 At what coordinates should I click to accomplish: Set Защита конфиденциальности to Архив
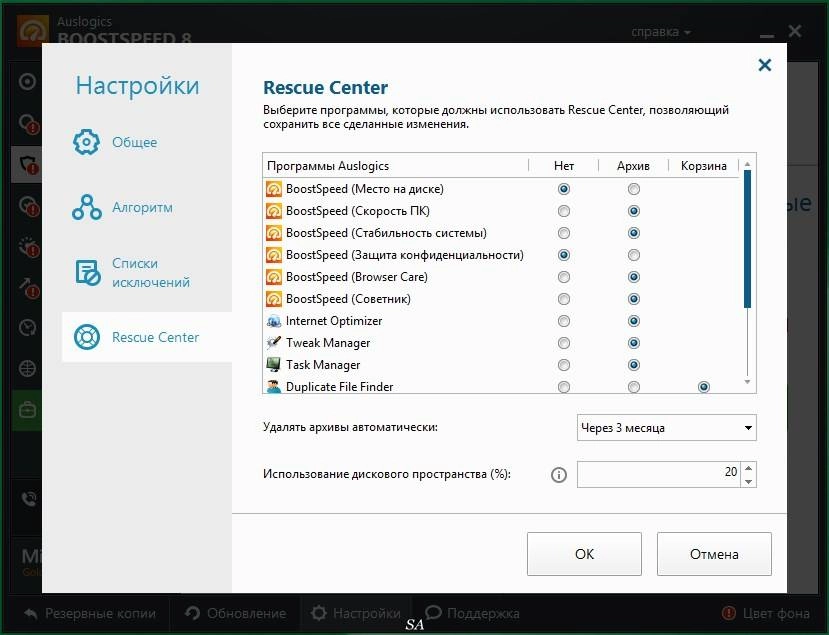click(x=633, y=255)
